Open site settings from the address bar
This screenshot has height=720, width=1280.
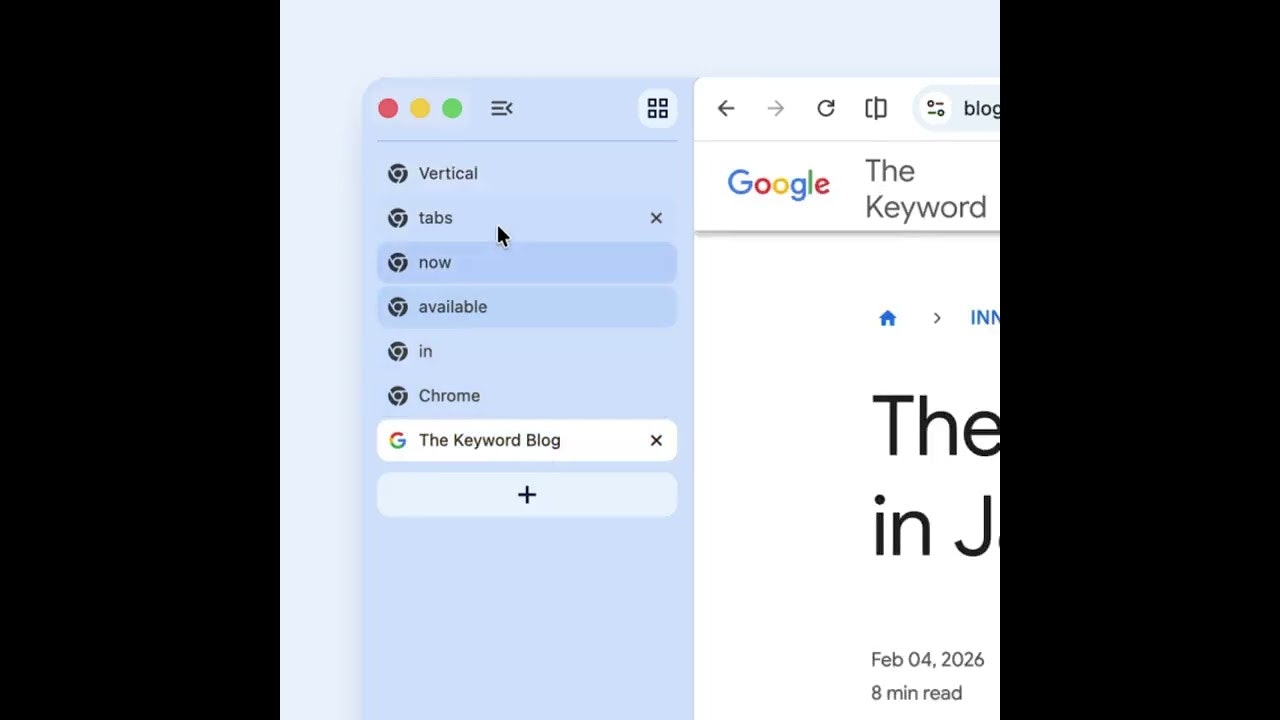[x=935, y=108]
